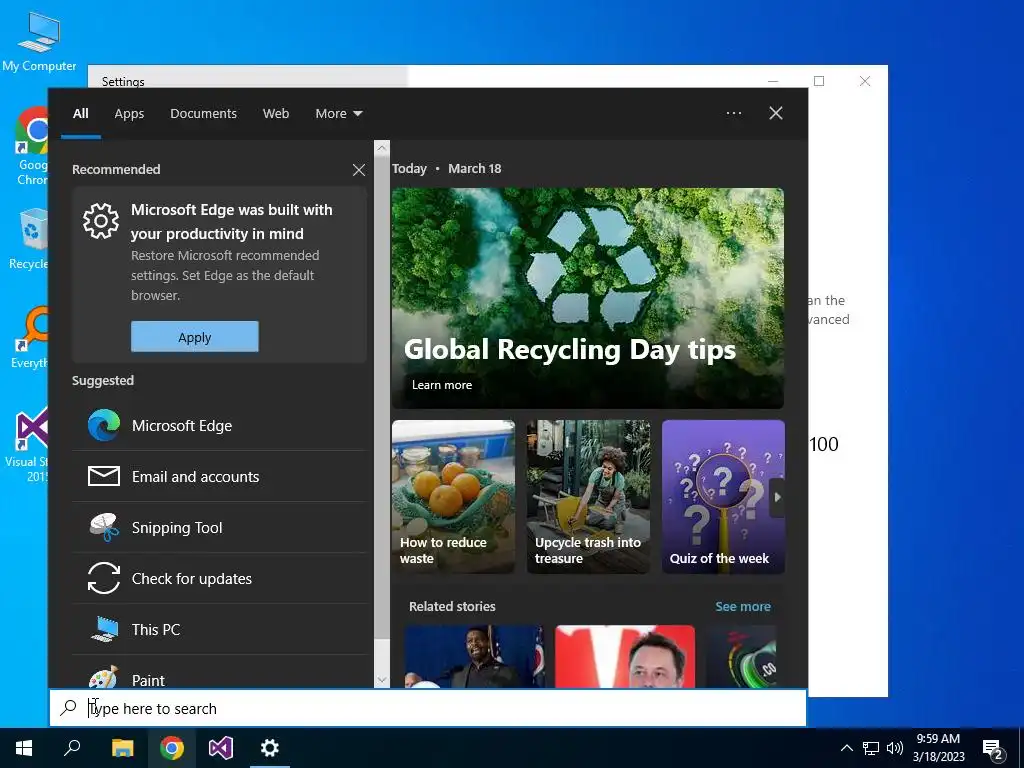Open Microsoft Edge from suggested list
The image size is (1024, 768).
[219, 426]
